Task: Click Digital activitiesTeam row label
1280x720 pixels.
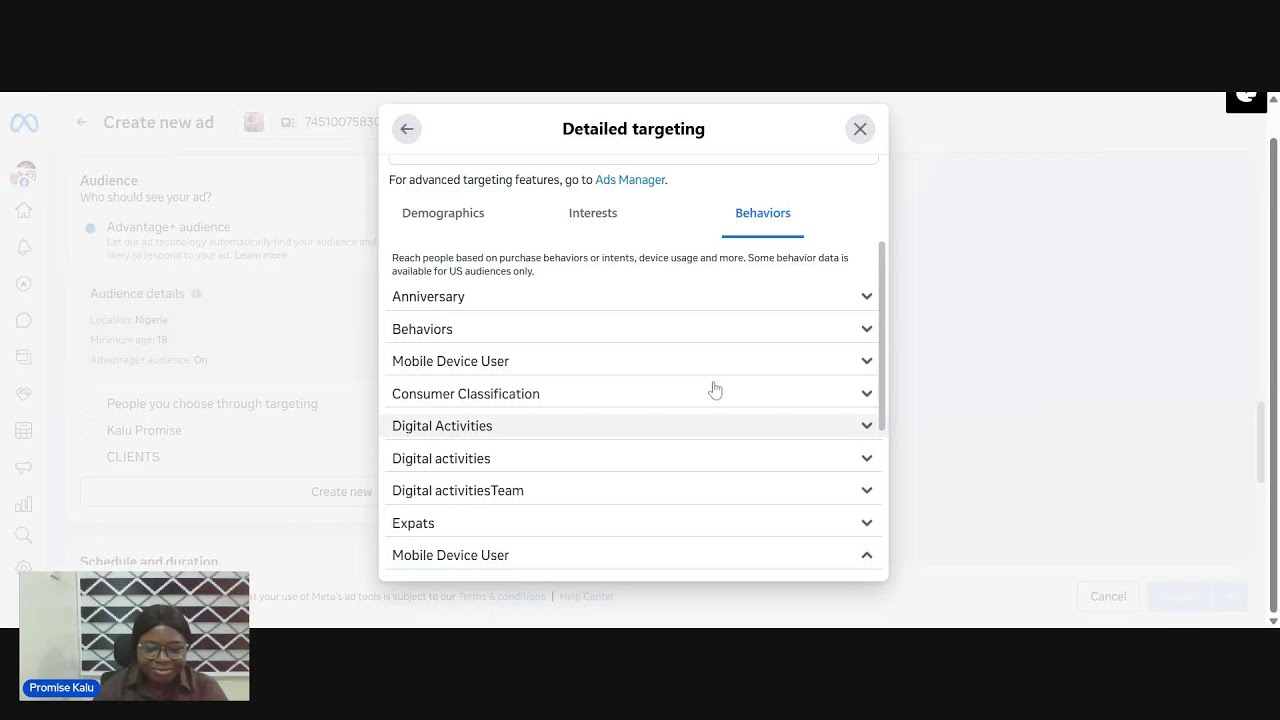Action: coord(458,491)
